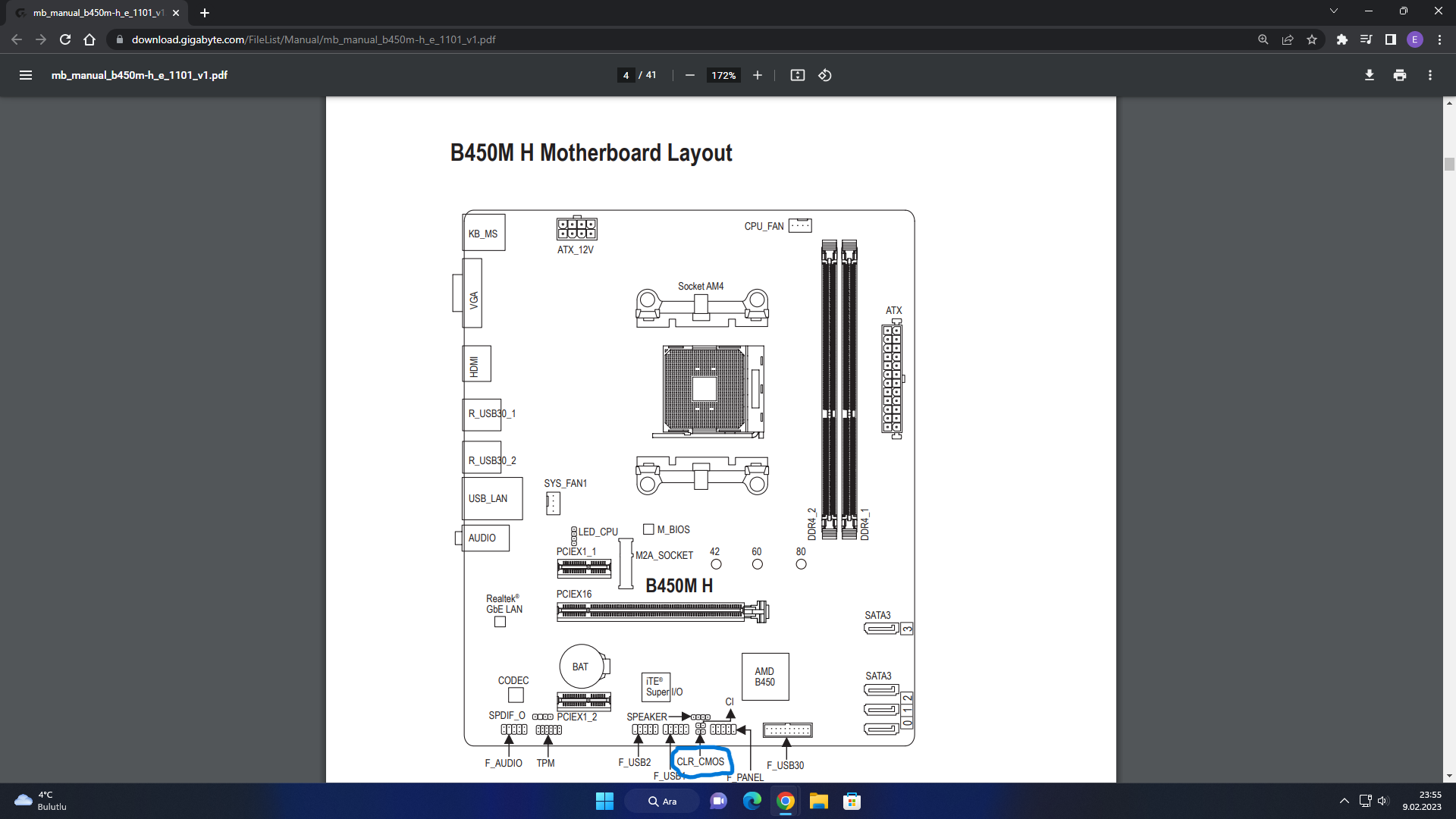
Task: Open the media control icon
Action: pos(1366,39)
